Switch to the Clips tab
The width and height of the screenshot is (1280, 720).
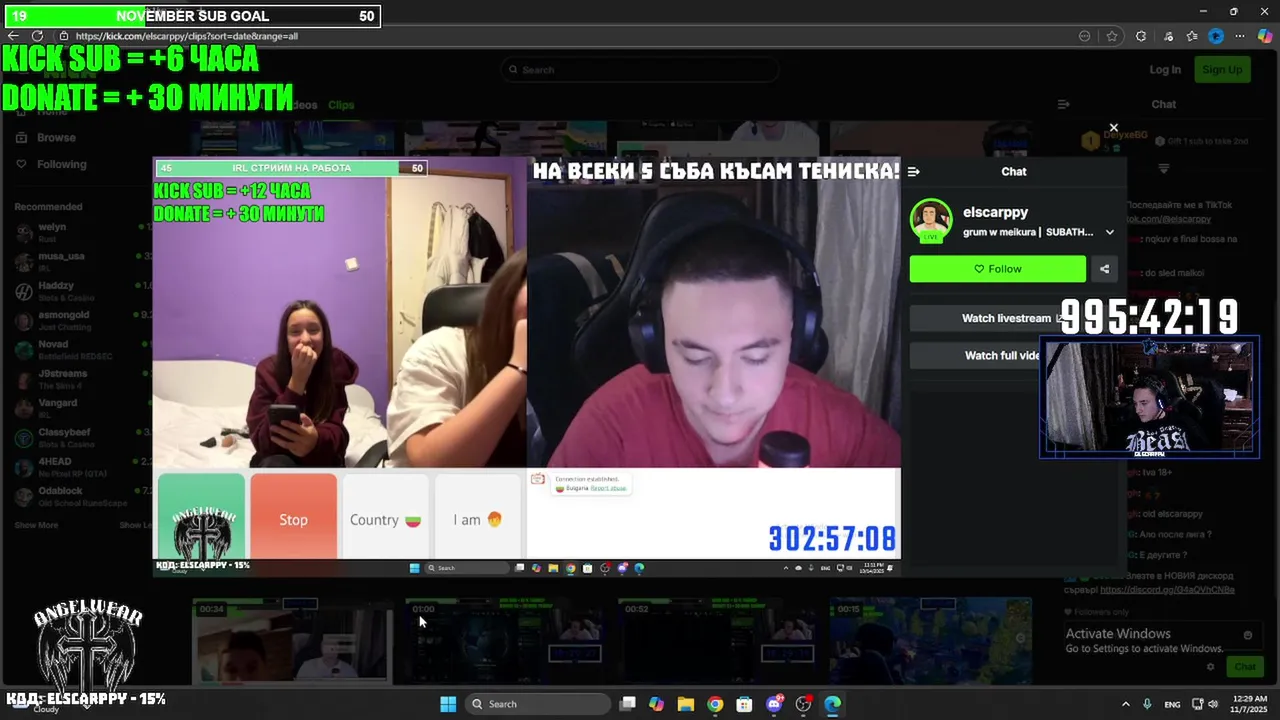341,105
